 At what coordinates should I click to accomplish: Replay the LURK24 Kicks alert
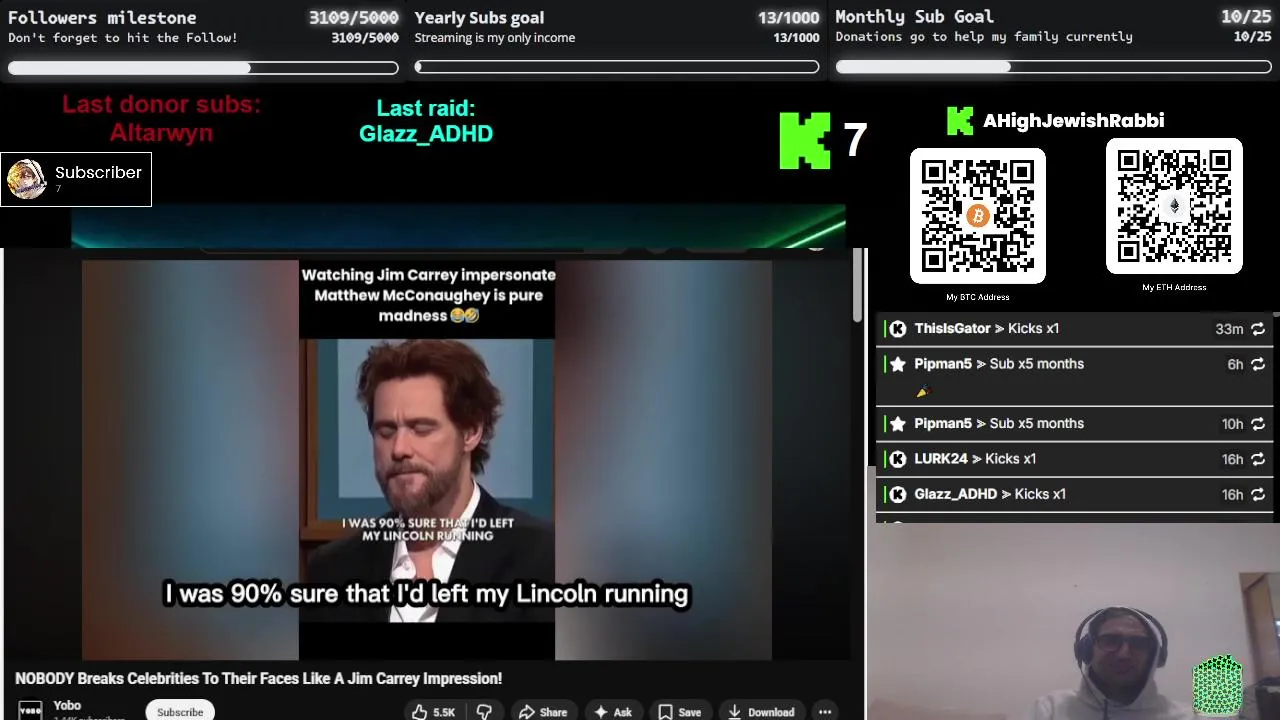coord(1258,459)
